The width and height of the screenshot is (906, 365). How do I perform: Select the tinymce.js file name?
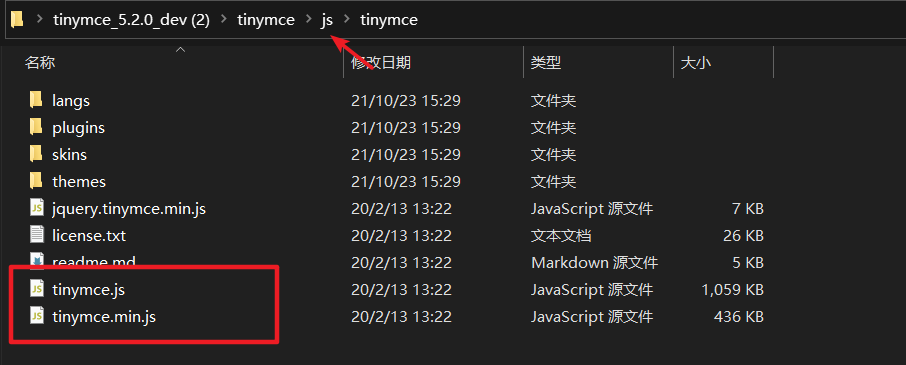88,289
